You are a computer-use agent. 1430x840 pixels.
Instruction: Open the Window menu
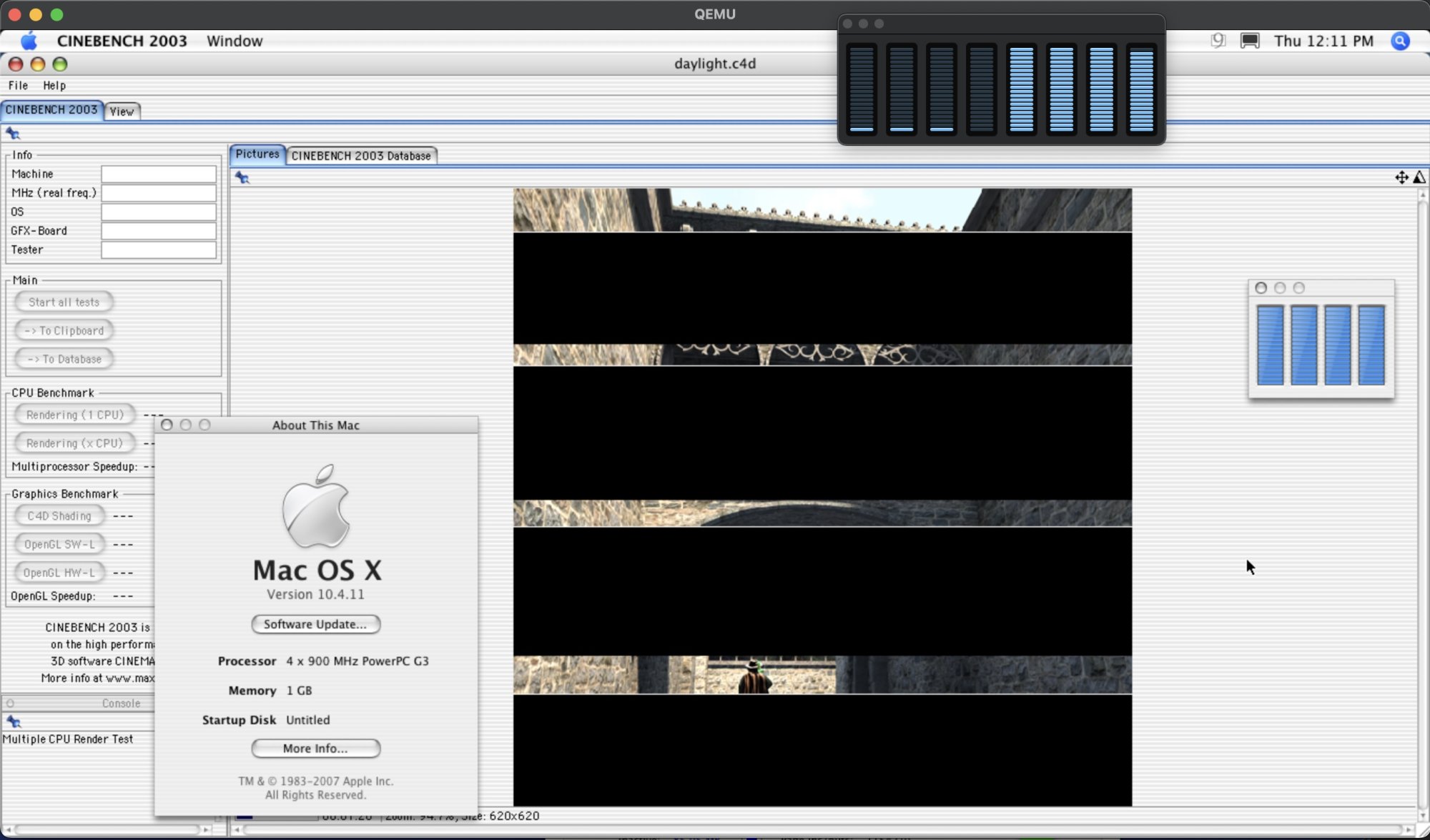235,41
